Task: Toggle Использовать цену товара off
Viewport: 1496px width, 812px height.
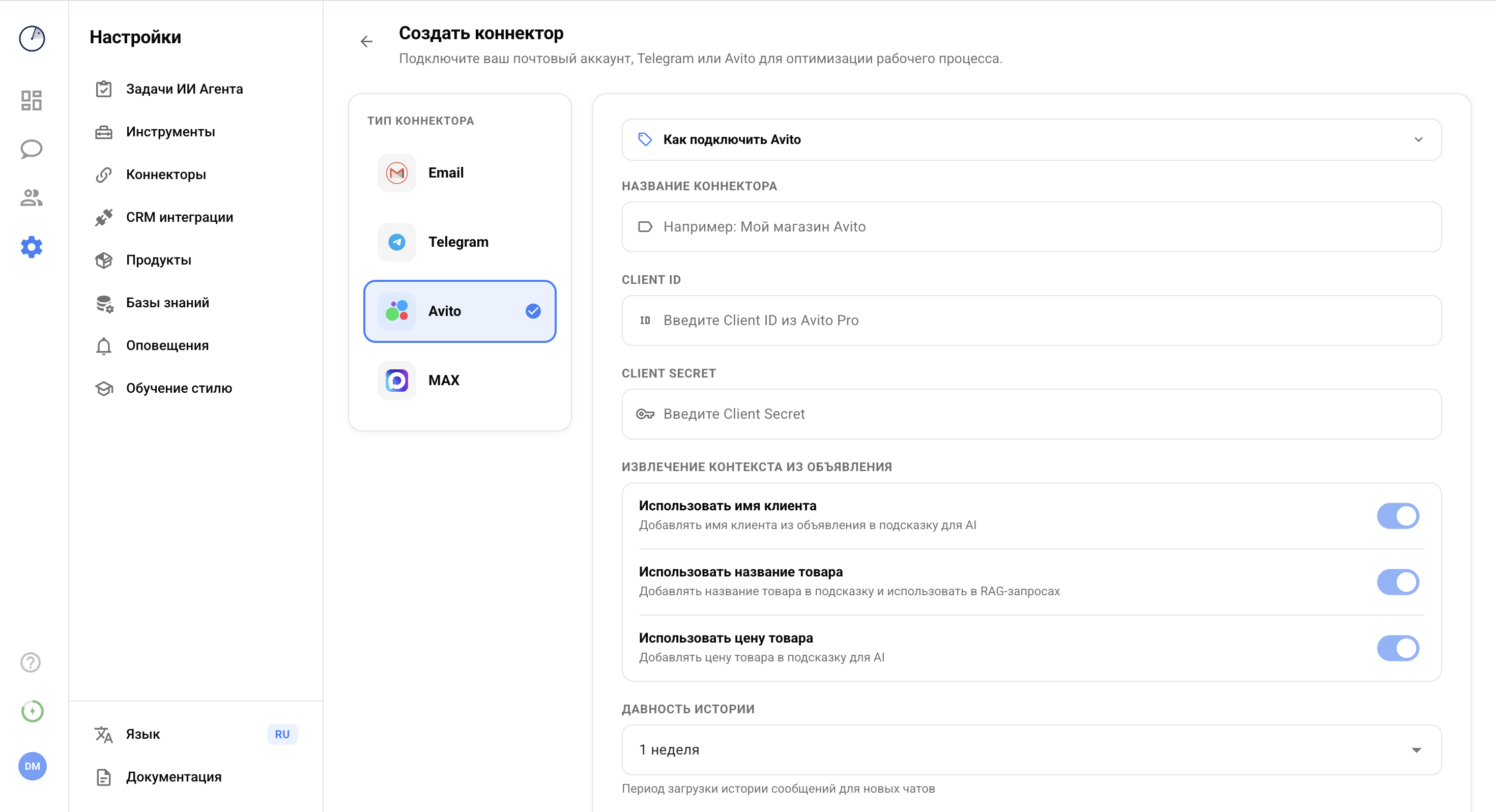Action: tap(1397, 648)
